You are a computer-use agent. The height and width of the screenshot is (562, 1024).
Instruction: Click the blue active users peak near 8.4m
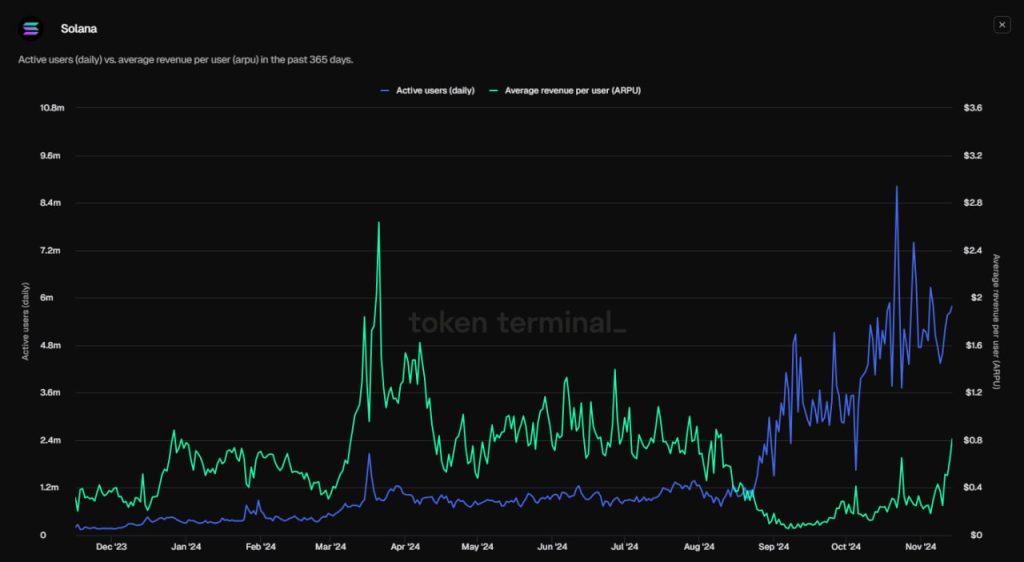(x=897, y=187)
